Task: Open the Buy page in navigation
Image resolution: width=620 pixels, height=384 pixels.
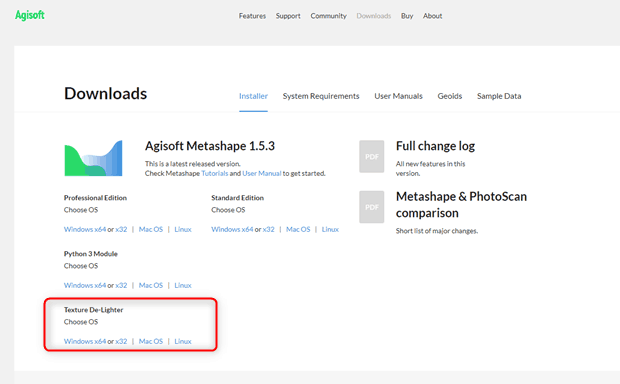Action: [407, 16]
